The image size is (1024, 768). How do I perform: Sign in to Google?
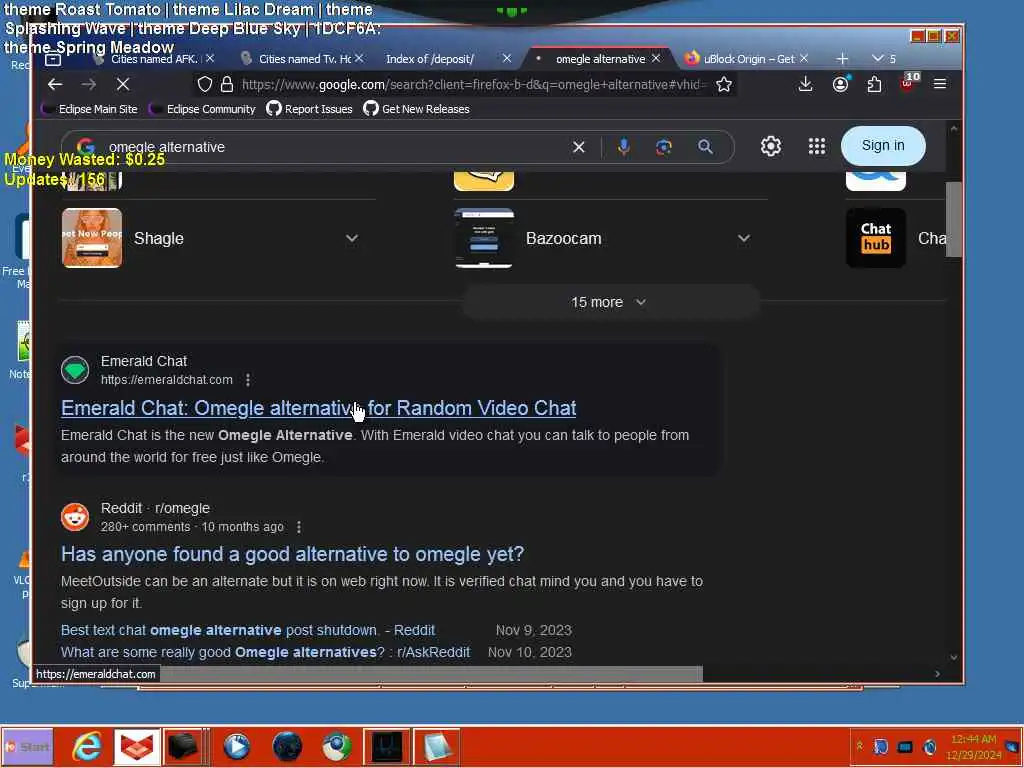[x=883, y=146]
